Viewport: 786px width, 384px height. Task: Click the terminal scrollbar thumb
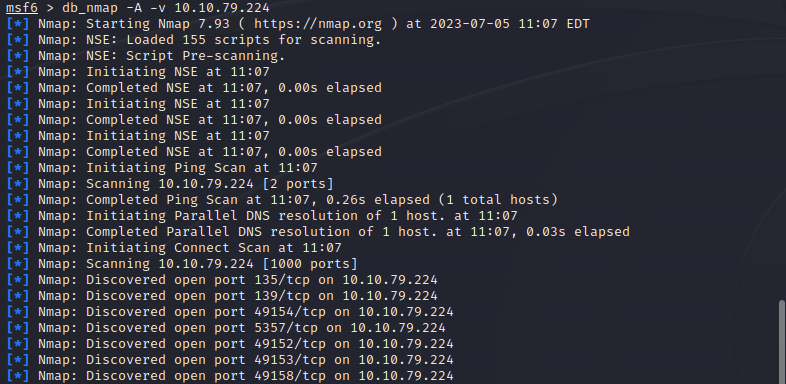point(781,342)
